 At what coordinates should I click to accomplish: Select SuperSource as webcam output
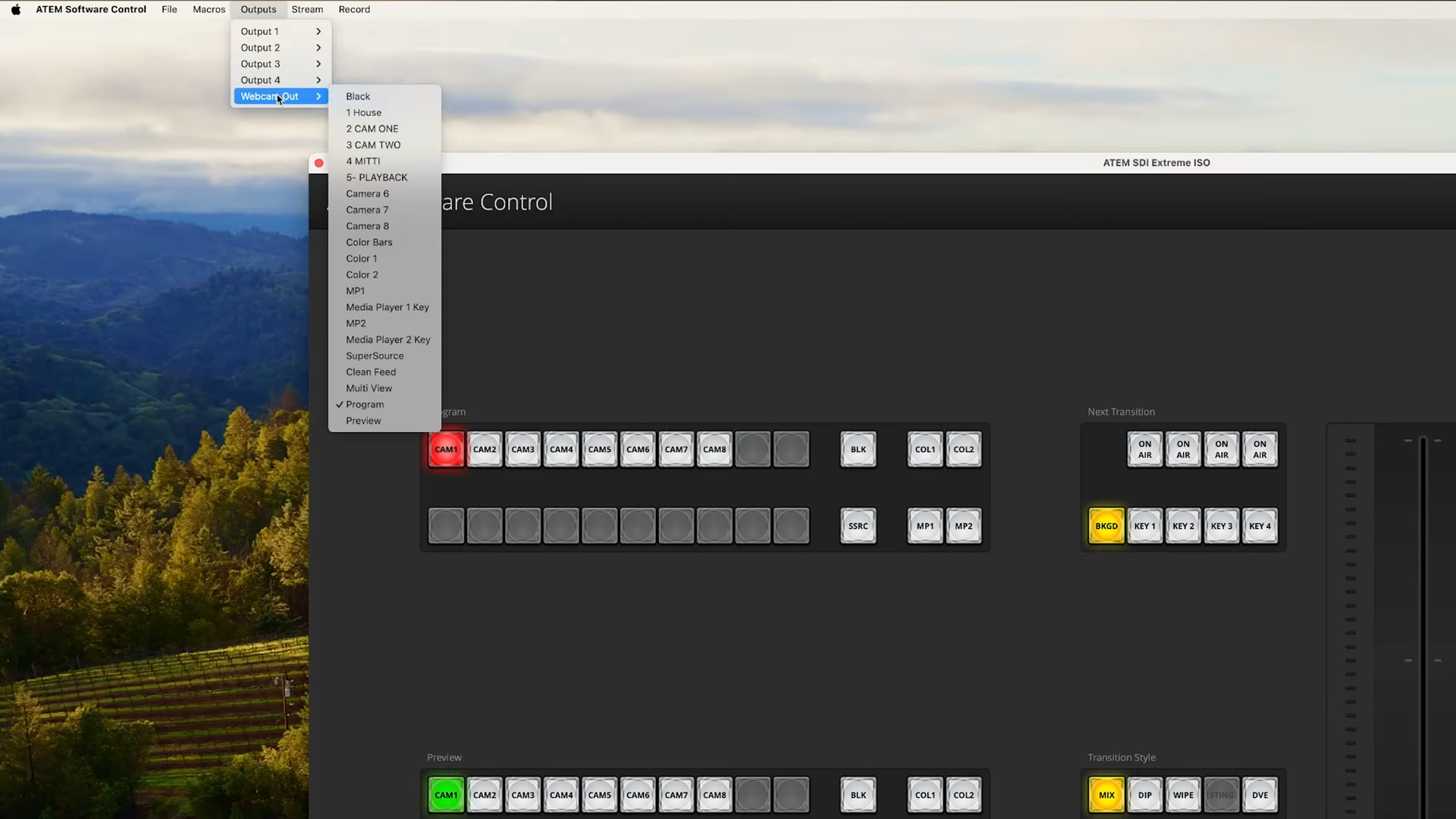point(384,356)
